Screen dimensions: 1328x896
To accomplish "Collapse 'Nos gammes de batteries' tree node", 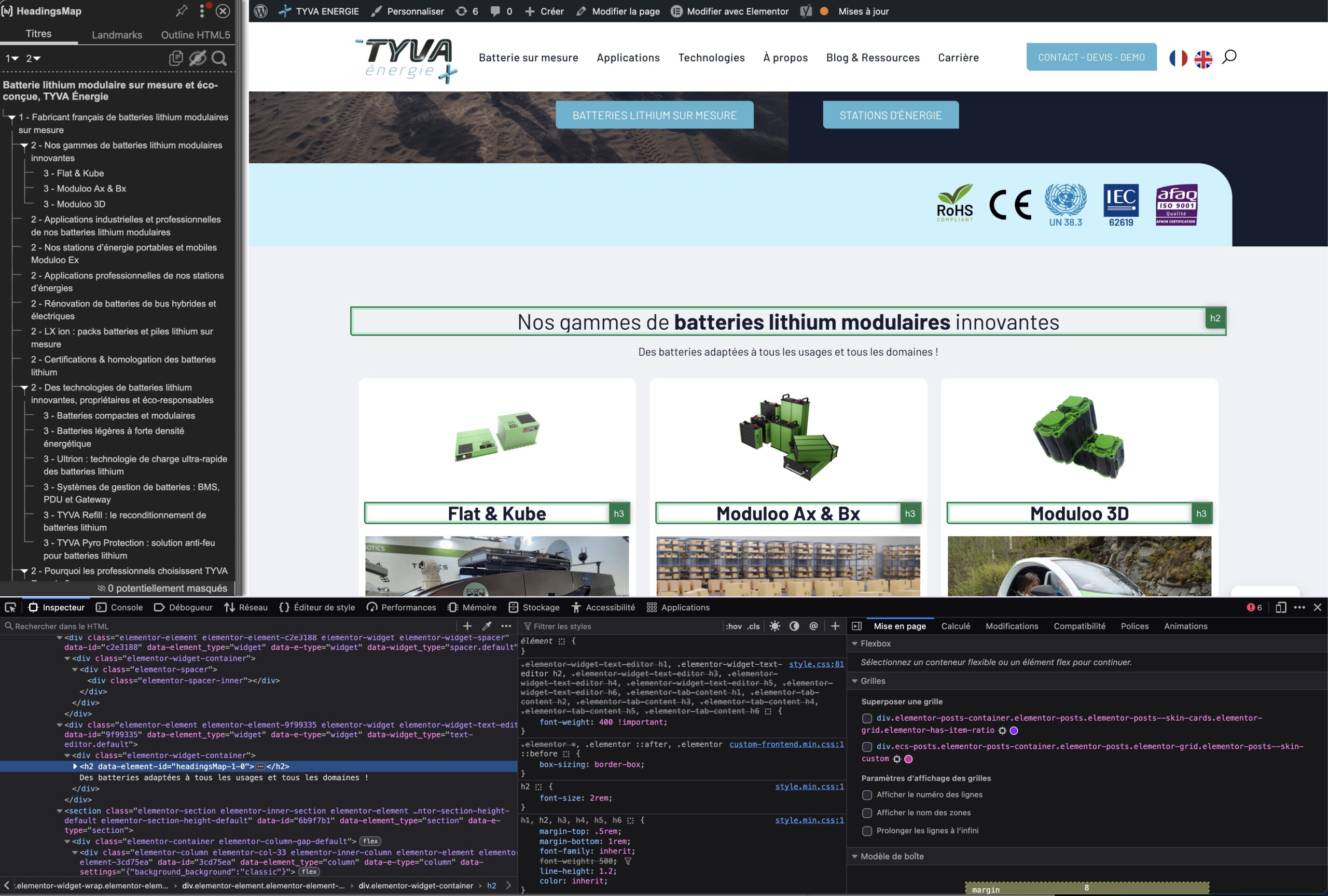I will pyautogui.click(x=24, y=146).
